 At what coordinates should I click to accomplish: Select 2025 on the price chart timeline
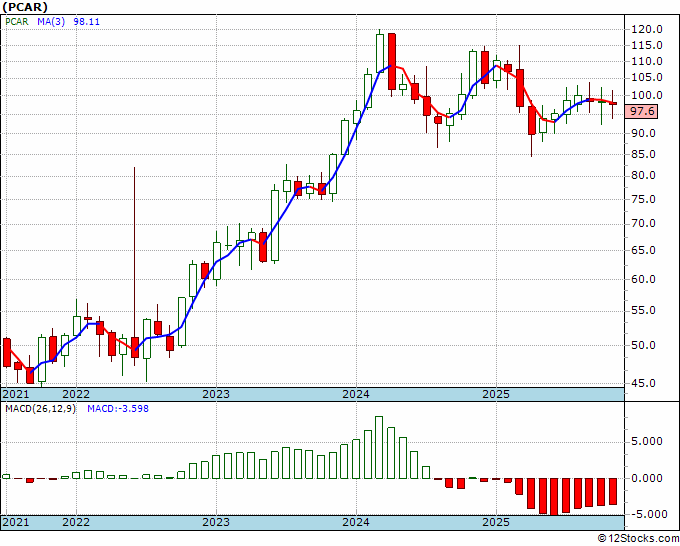496,394
